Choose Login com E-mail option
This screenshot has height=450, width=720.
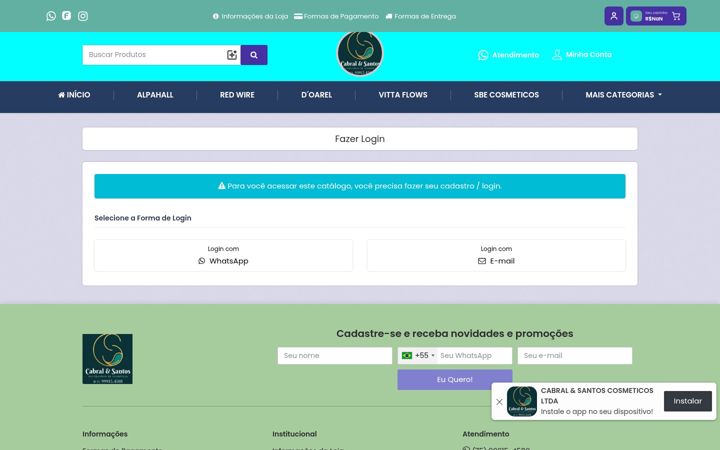click(496, 255)
